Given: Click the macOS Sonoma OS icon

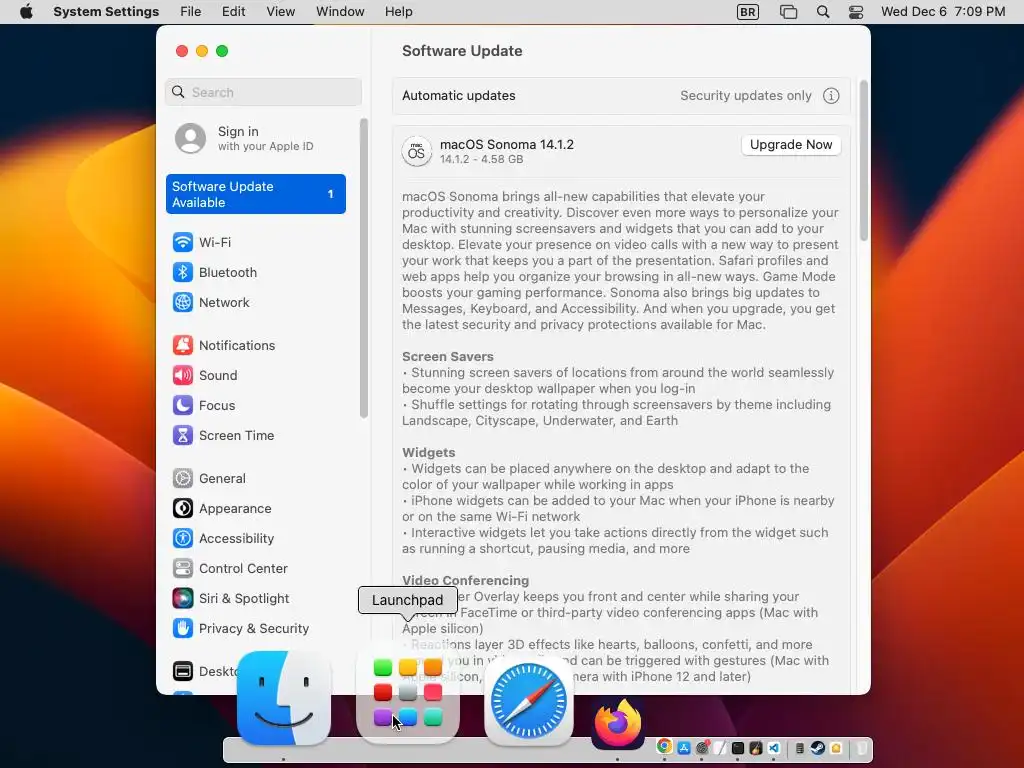Looking at the screenshot, I should click(x=416, y=152).
